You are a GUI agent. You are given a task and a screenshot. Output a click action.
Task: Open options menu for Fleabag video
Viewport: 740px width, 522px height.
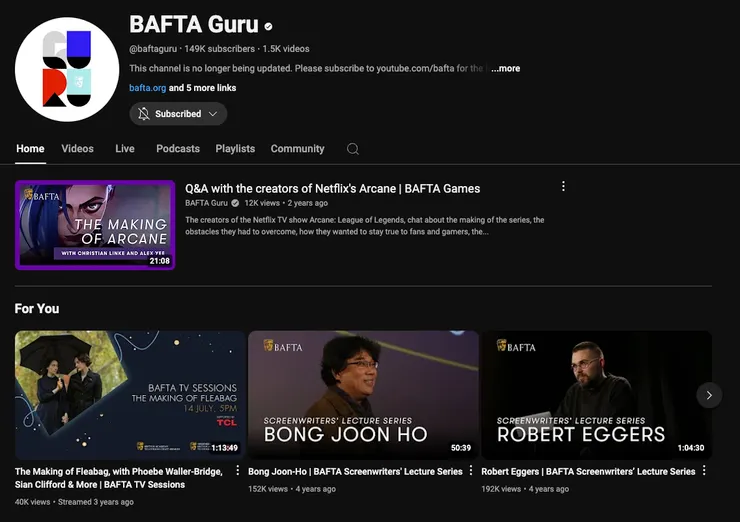pyautogui.click(x=237, y=471)
